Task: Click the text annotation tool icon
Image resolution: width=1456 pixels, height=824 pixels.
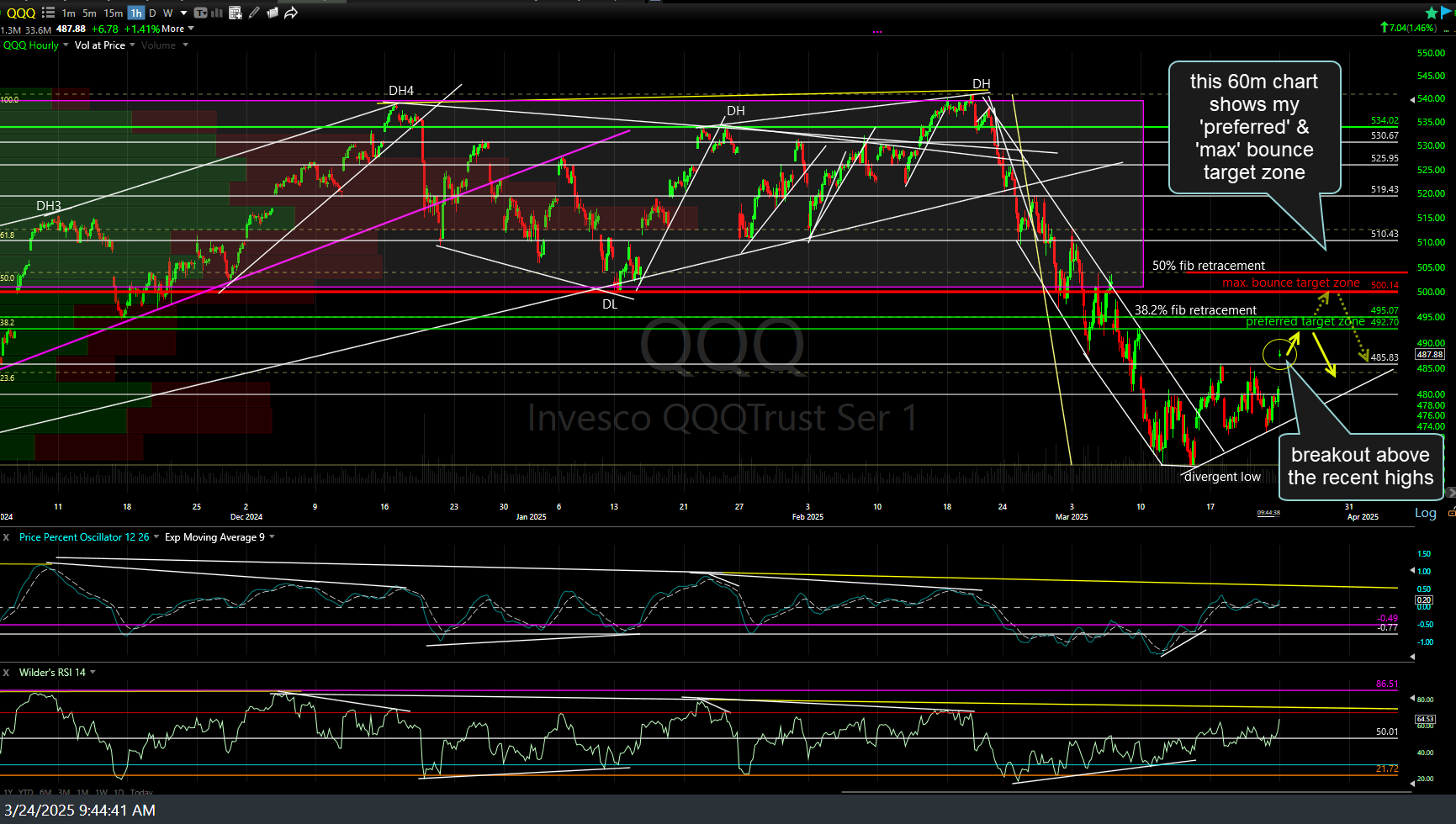Action: (x=200, y=13)
